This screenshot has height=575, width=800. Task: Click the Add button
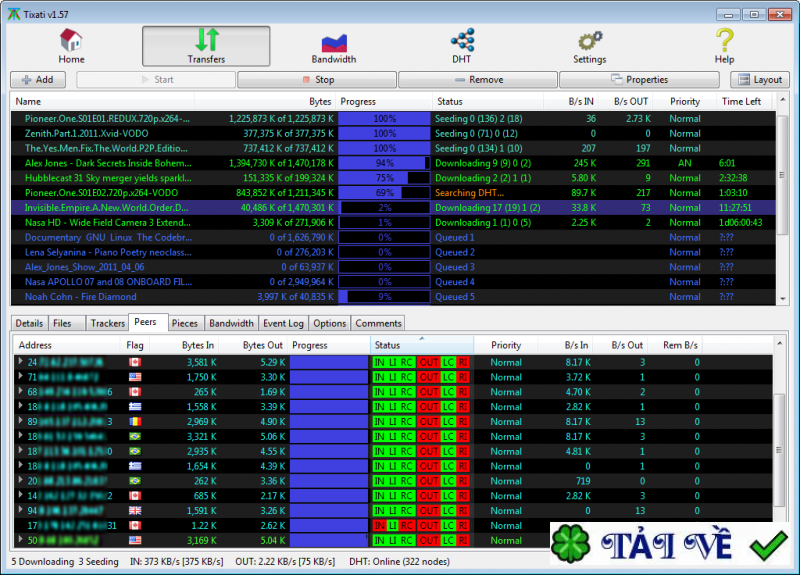coord(38,80)
